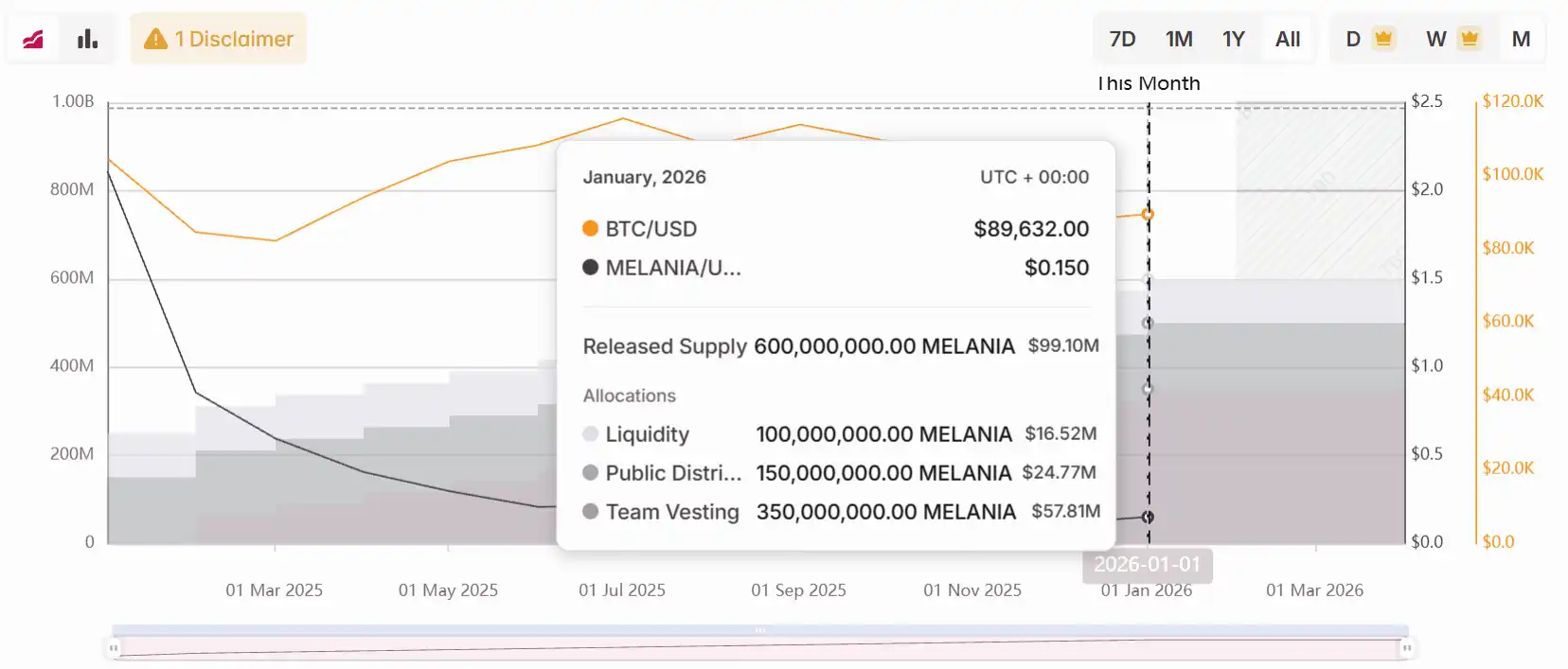
Task: Select the 7D time range
Action: coord(1123,39)
